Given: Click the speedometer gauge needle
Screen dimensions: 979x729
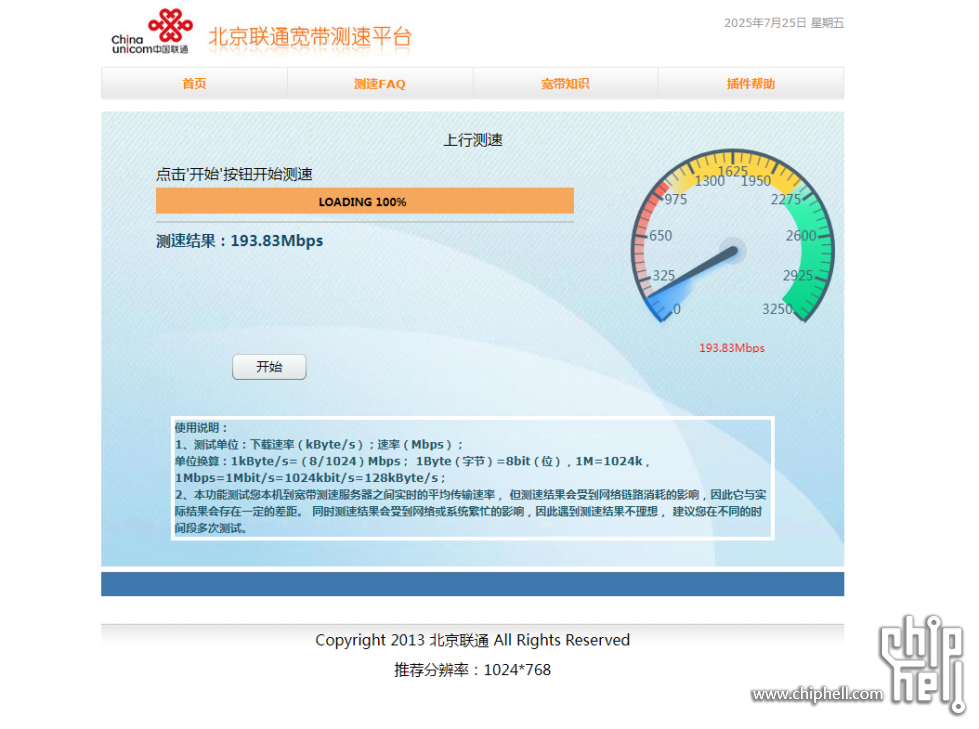Looking at the screenshot, I should pos(693,272).
